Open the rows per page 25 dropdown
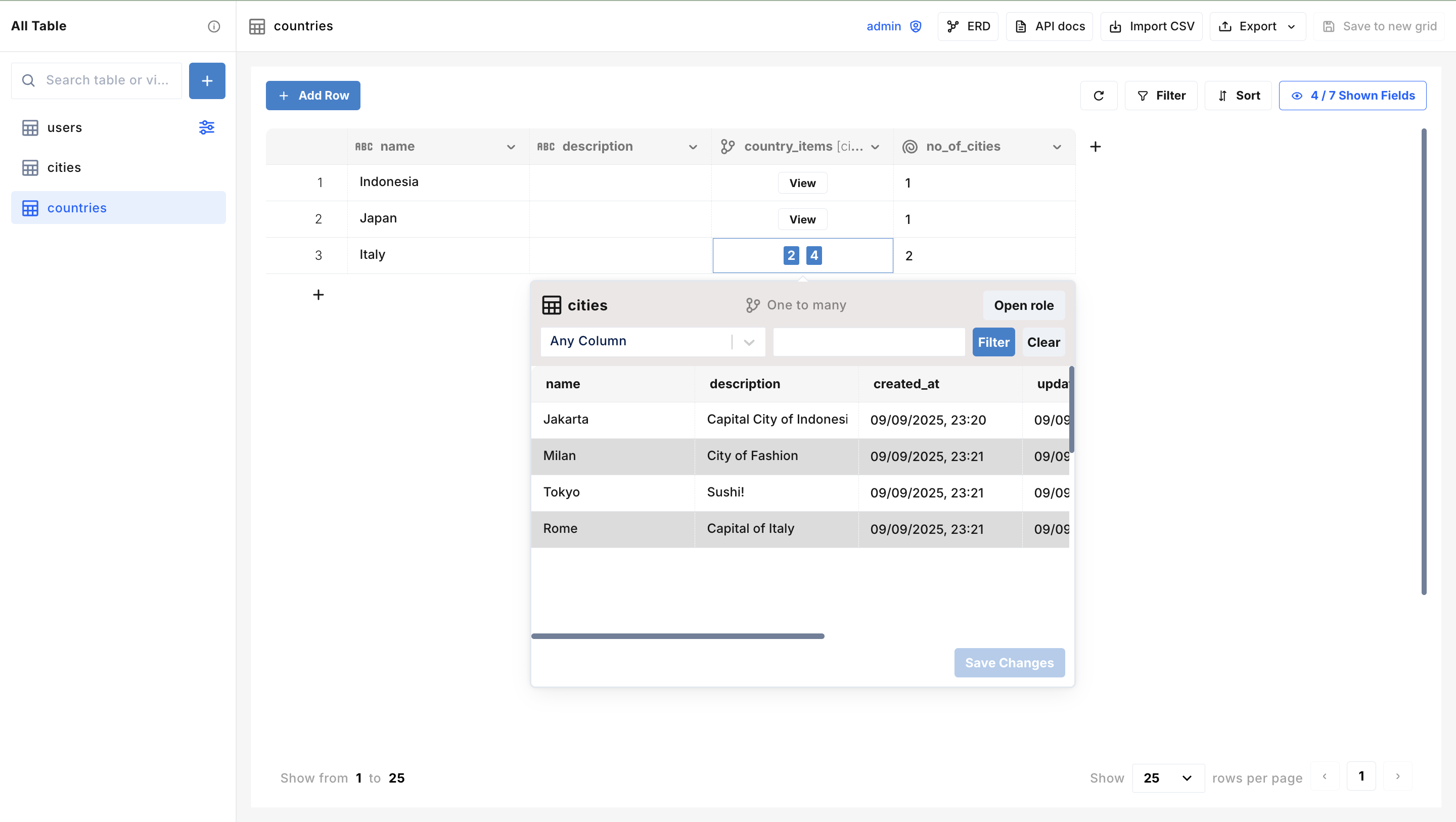 (x=1168, y=778)
